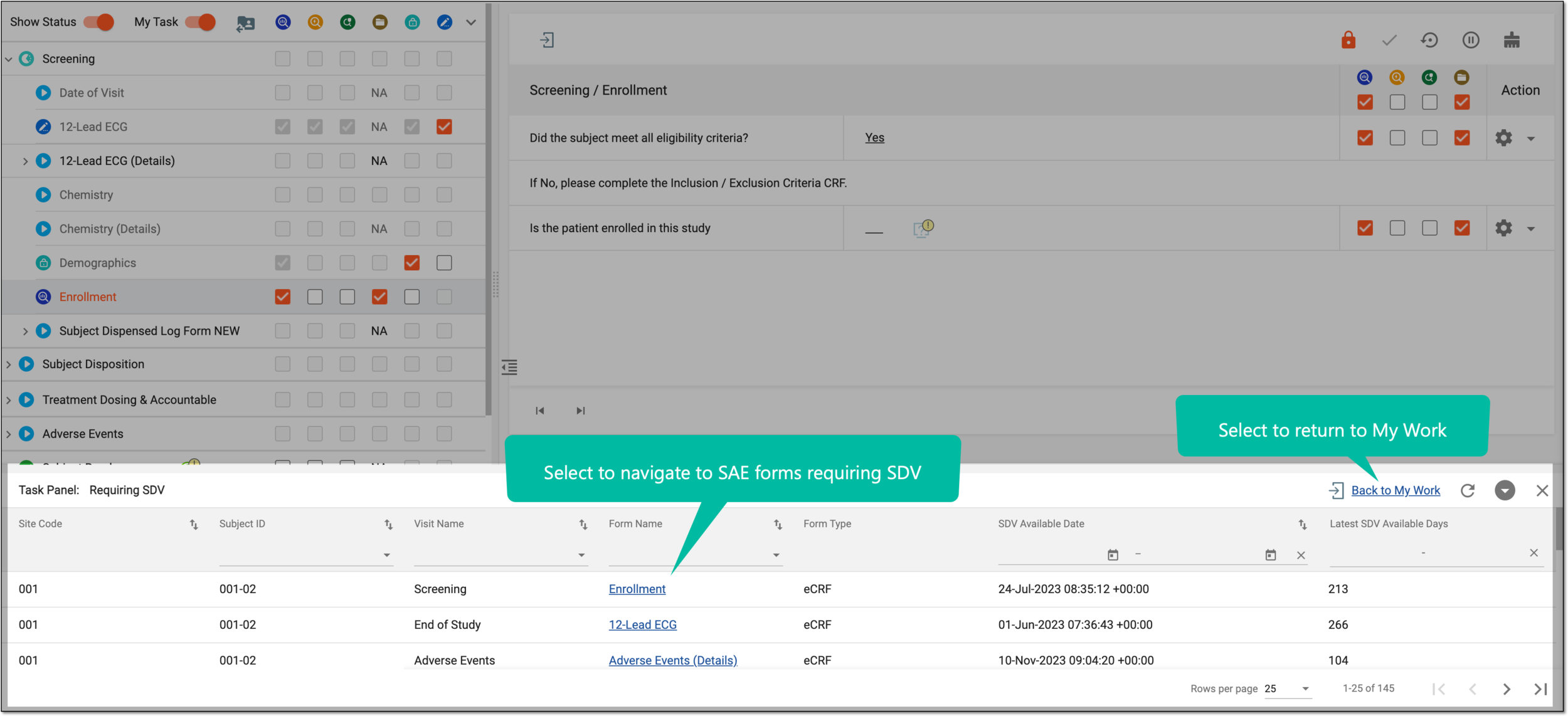Click the query warning icon for patient enrolled question

pos(923,228)
